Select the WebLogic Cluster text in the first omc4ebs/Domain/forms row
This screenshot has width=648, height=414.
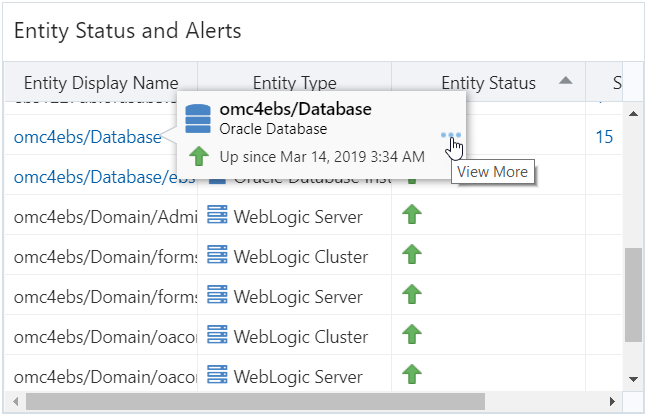(x=301, y=257)
